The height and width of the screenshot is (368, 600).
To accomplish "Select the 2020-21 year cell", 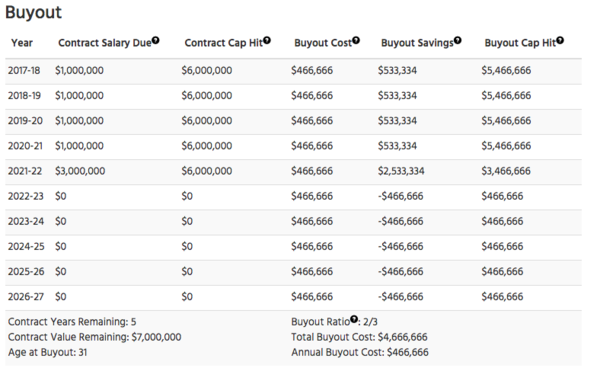I will pos(25,146).
